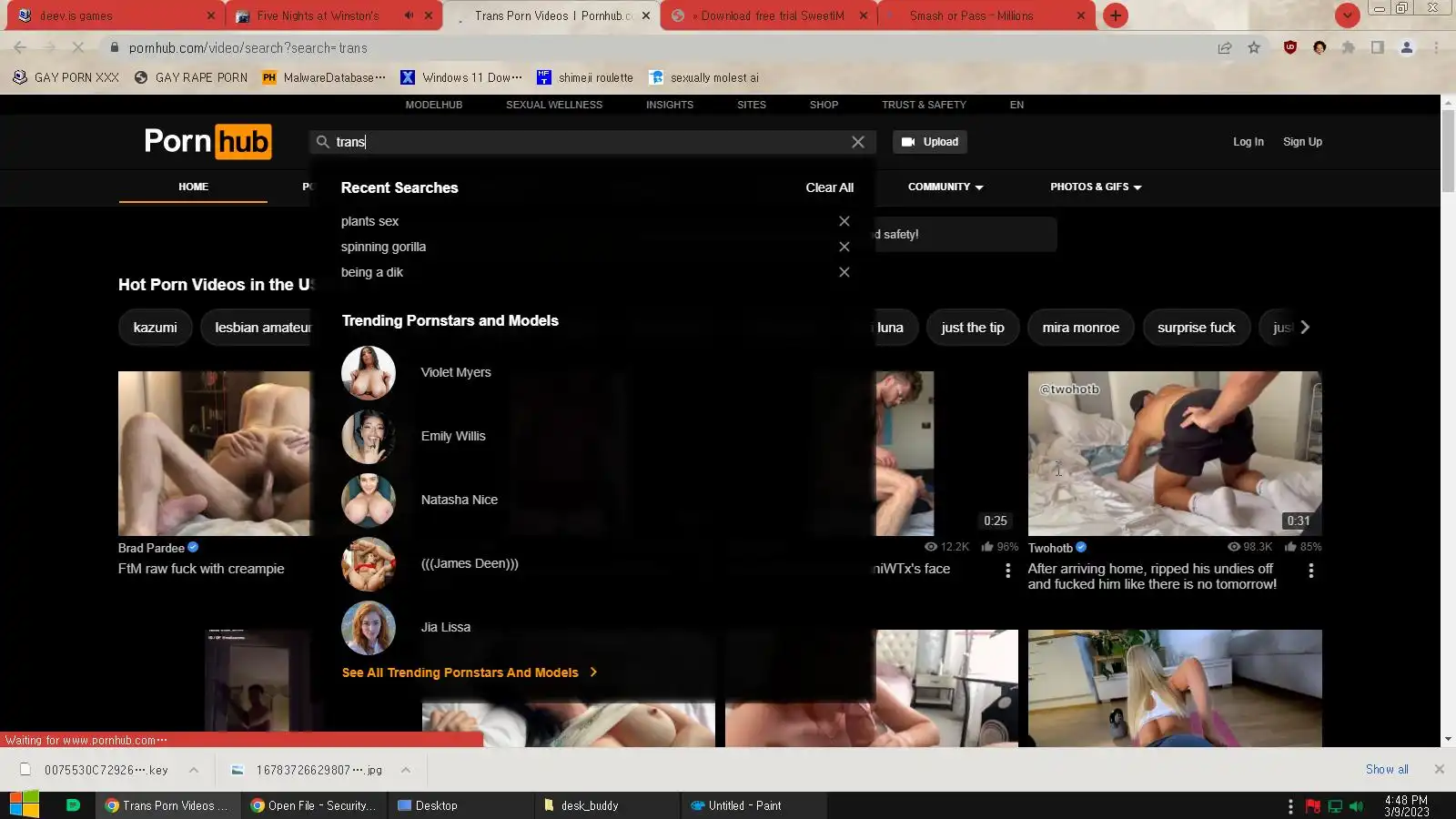This screenshot has height=819, width=1456.
Task: Open the SHOP menu item
Action: pyautogui.click(x=824, y=105)
